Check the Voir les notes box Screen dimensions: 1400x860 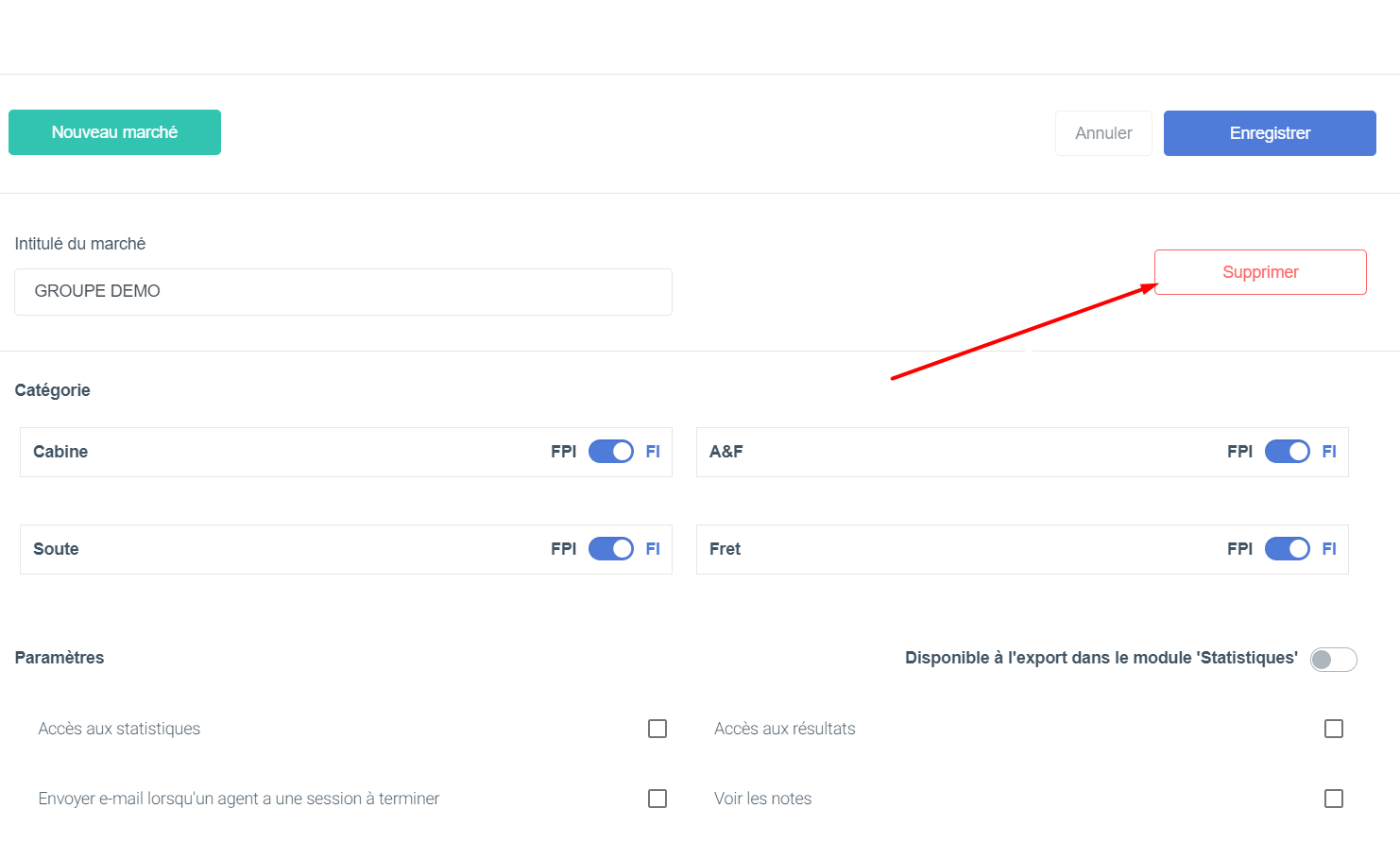pos(1334,799)
